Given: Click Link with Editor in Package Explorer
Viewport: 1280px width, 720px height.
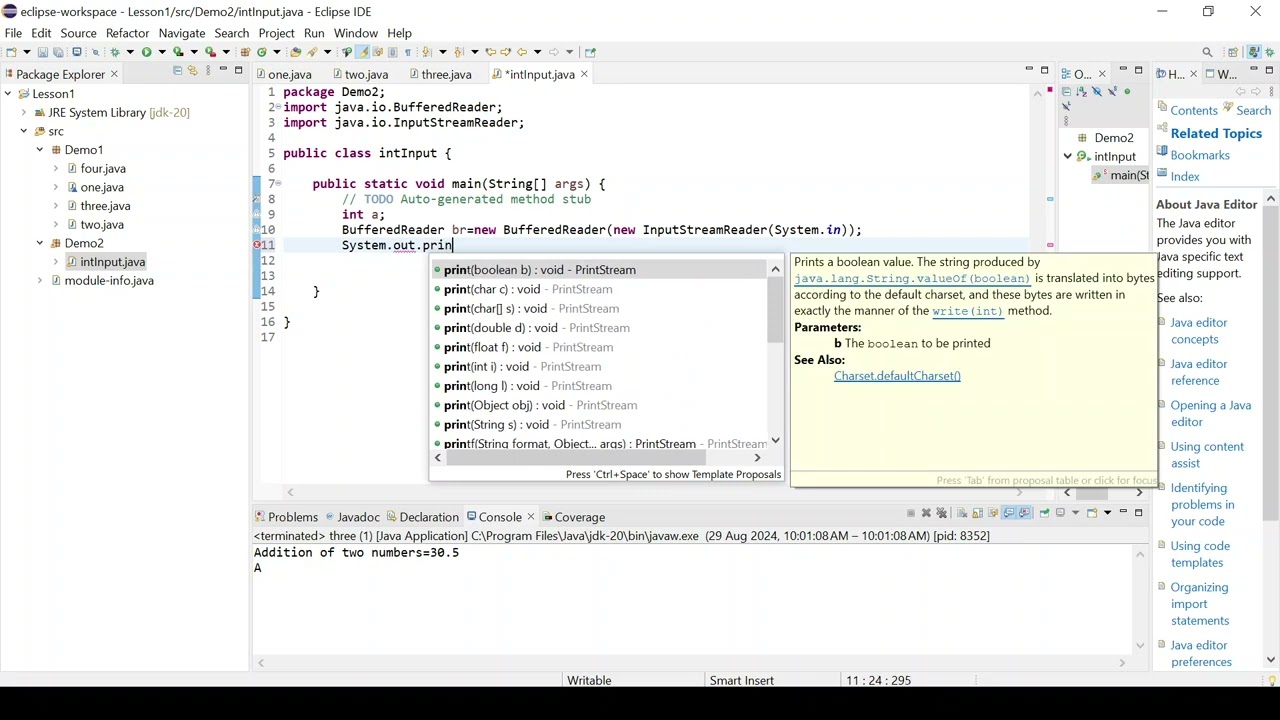Looking at the screenshot, I should coord(192,70).
